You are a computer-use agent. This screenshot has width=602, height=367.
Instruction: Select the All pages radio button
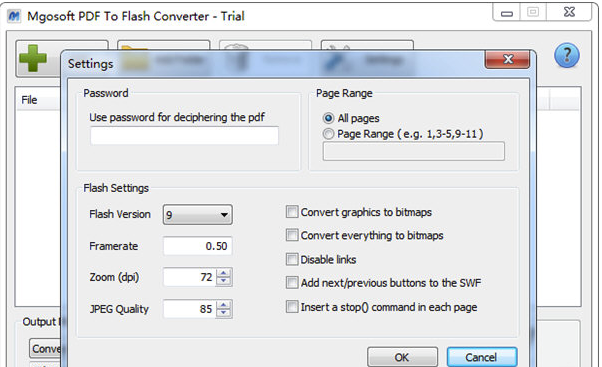point(328,118)
